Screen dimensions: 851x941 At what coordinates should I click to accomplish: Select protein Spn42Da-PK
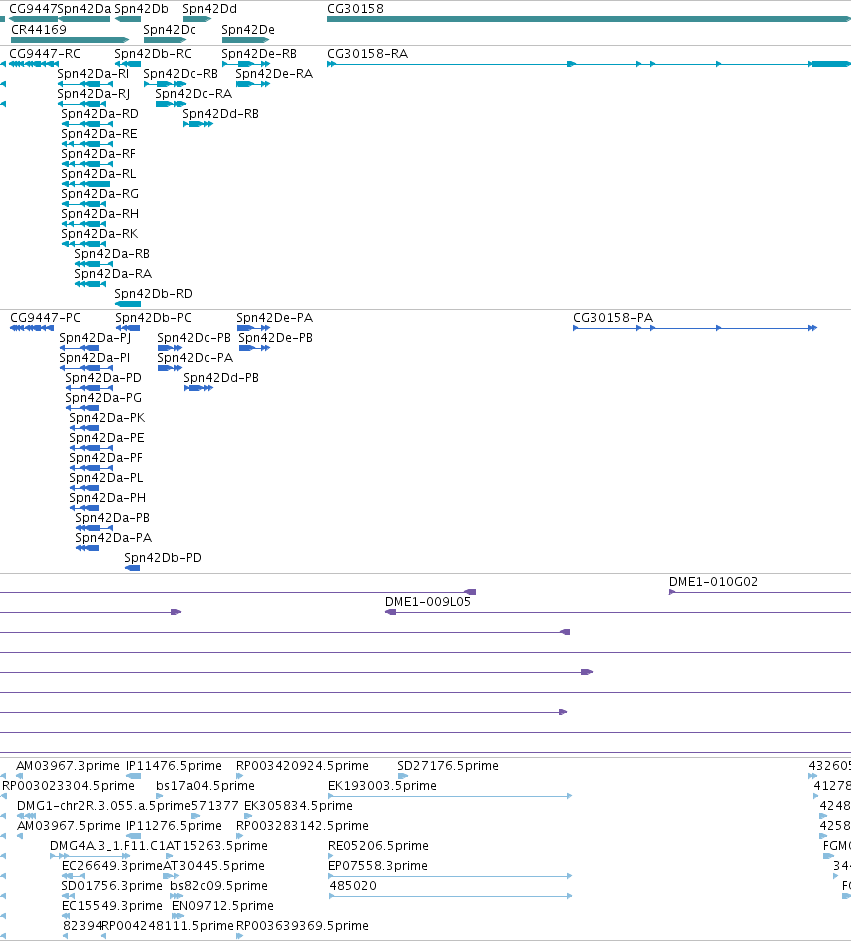(x=107, y=418)
